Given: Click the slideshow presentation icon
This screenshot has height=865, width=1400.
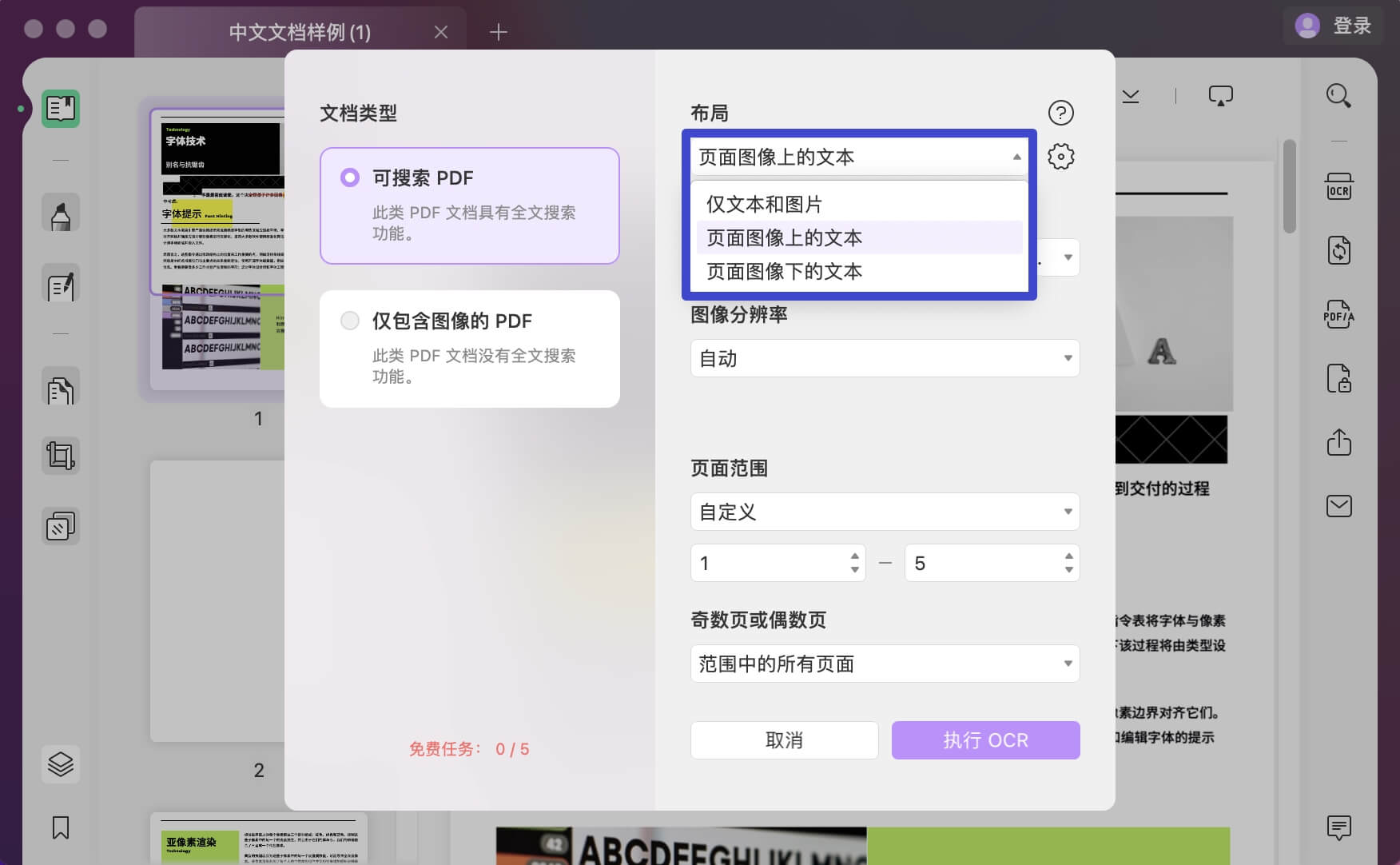Looking at the screenshot, I should pos(1220,96).
